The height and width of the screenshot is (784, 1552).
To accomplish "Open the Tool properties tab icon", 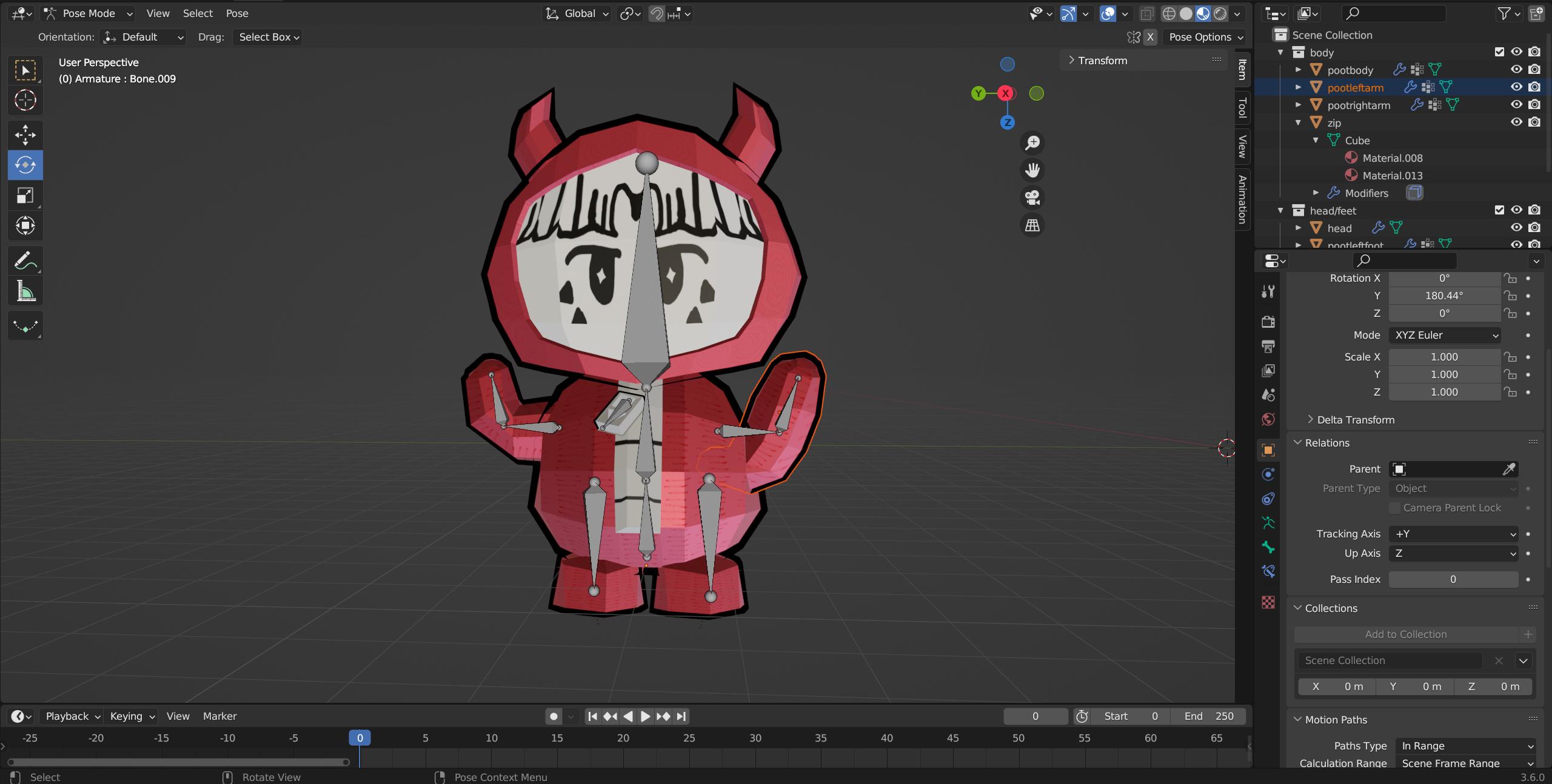I will pyautogui.click(x=1268, y=291).
